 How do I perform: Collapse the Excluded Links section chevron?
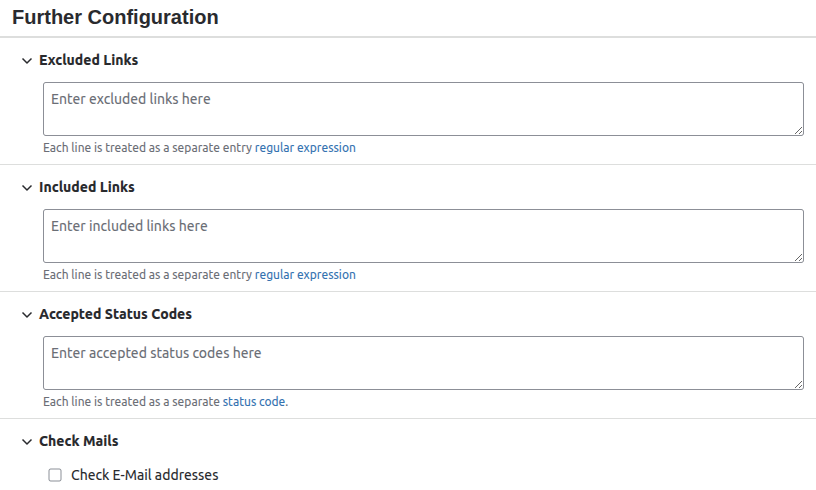pos(27,61)
